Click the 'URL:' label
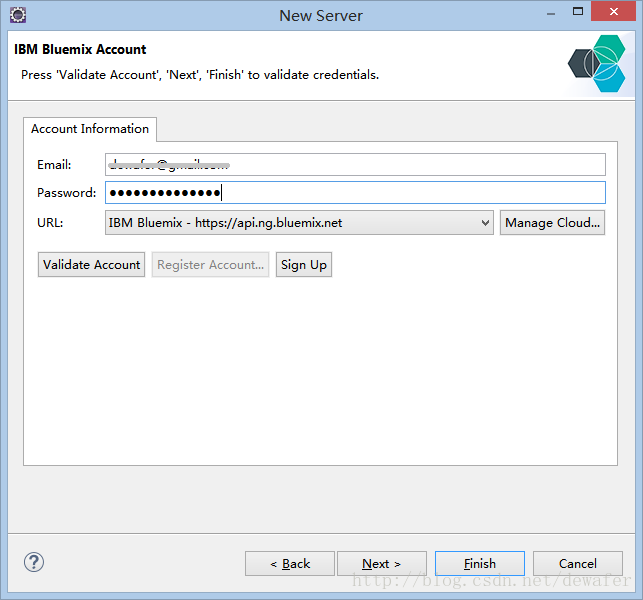This screenshot has width=643, height=600. [x=50, y=223]
